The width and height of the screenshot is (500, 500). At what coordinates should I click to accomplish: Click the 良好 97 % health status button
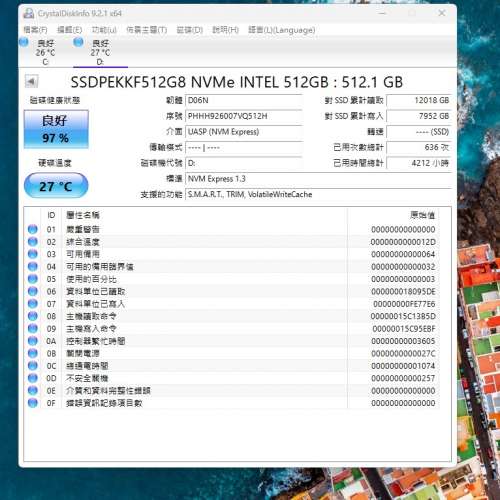[56, 129]
